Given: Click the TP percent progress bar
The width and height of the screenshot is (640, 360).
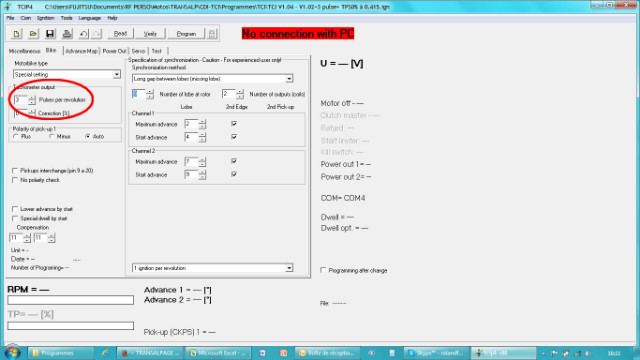Looking at the screenshot, I should [71, 326].
